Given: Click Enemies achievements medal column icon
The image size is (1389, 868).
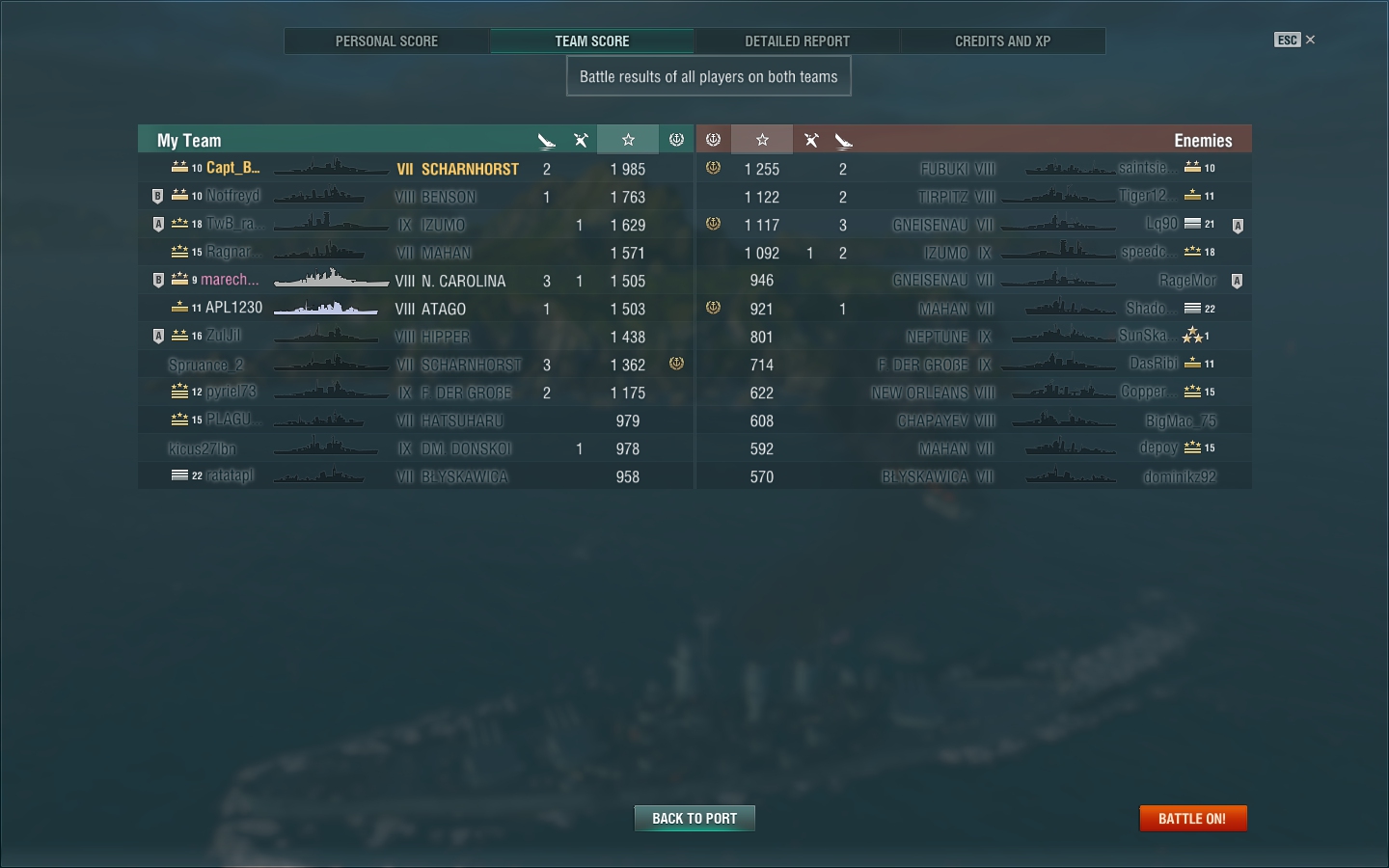Looking at the screenshot, I should point(714,140).
